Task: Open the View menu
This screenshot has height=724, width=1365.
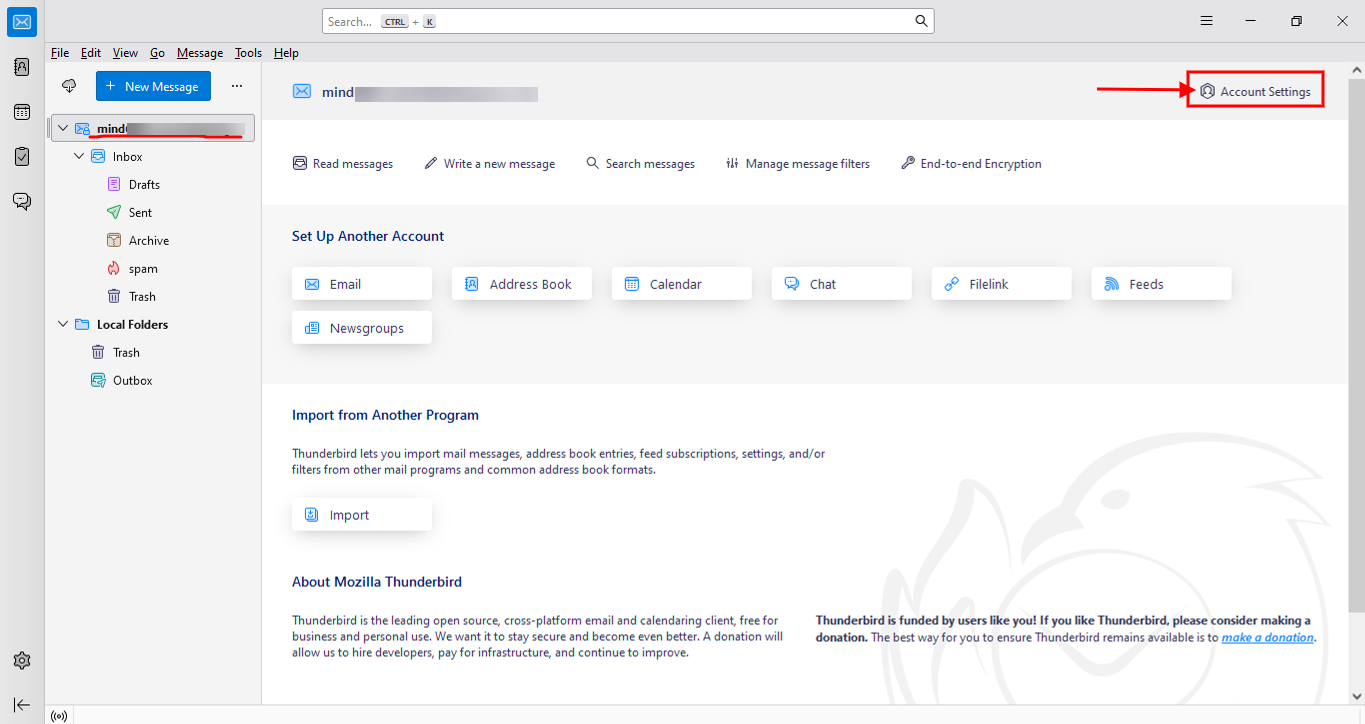Action: 126,53
